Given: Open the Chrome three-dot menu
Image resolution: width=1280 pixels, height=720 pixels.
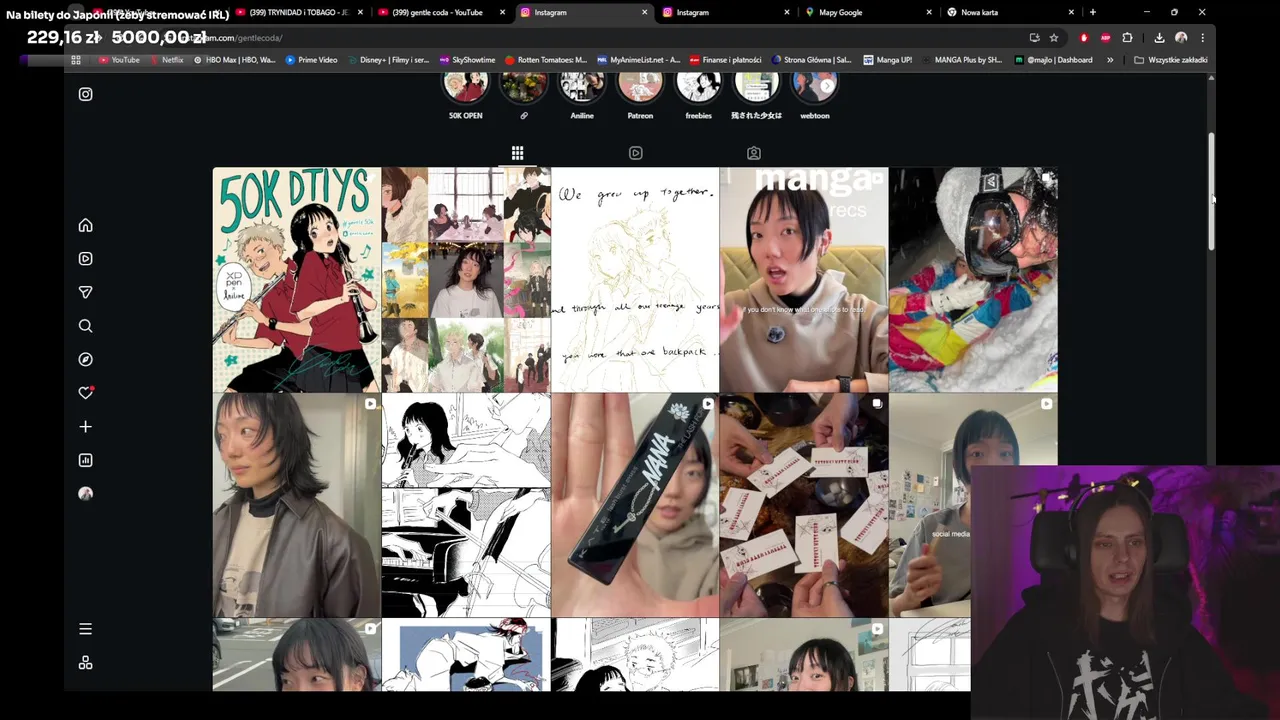Looking at the screenshot, I should coord(1202,38).
